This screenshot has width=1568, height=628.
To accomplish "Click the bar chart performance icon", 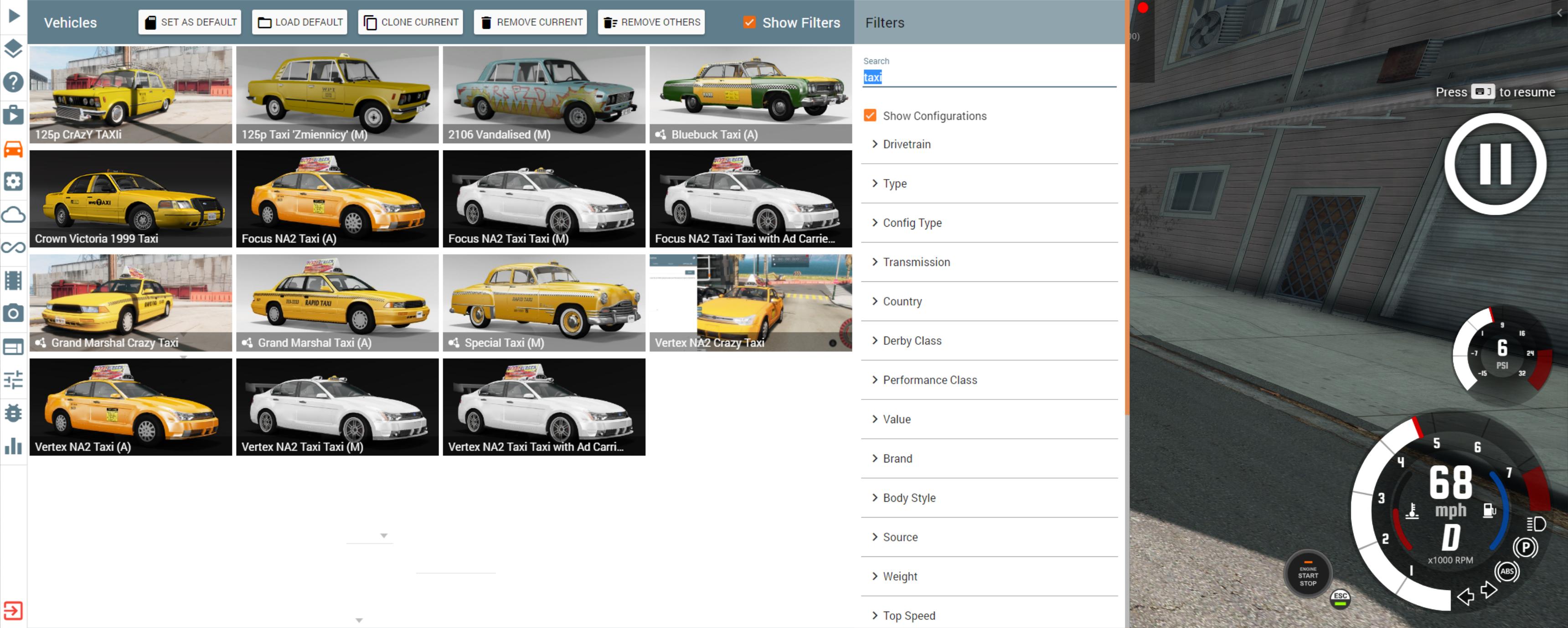I will click(13, 446).
